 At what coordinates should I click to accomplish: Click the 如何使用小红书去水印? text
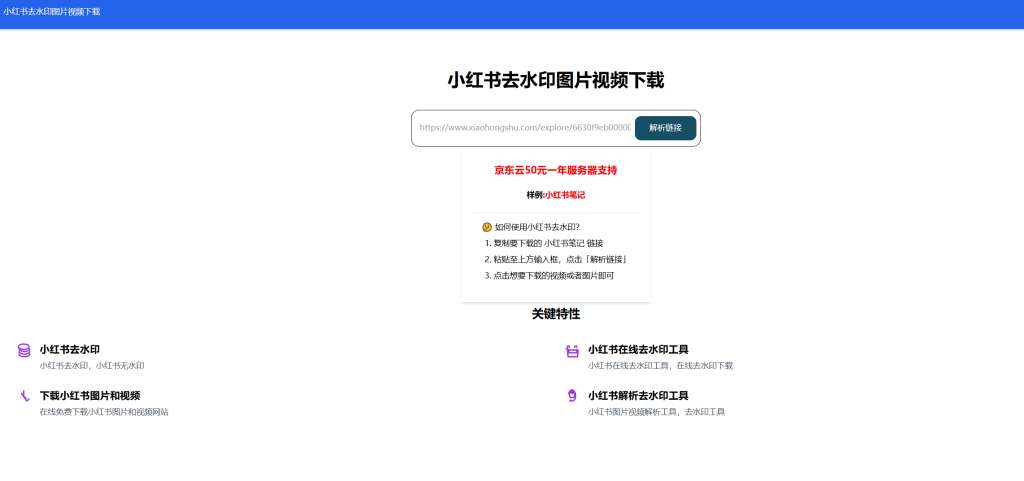tap(537, 227)
